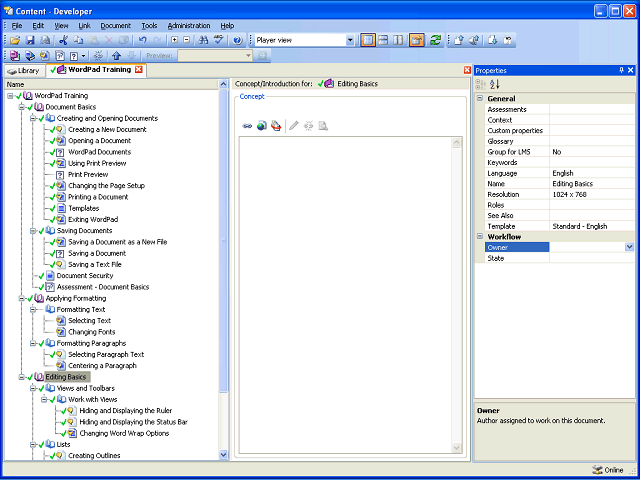Click the Help question mark icon
Image resolution: width=640 pixels, height=480 pixels.
(x=238, y=40)
